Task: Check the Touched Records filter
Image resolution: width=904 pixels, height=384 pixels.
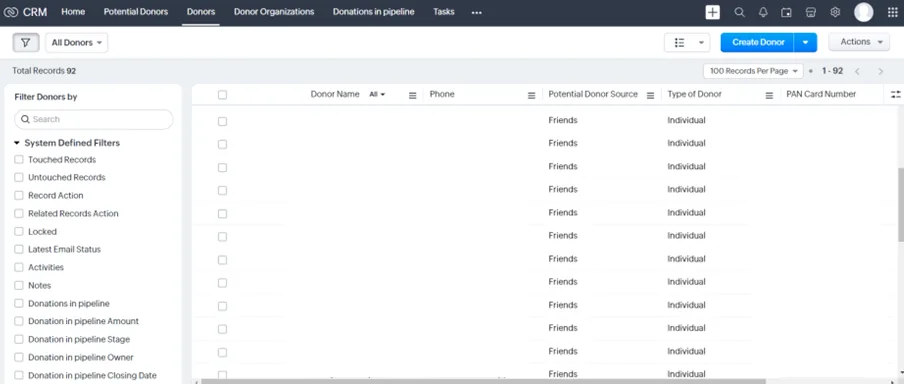Action: [19, 160]
